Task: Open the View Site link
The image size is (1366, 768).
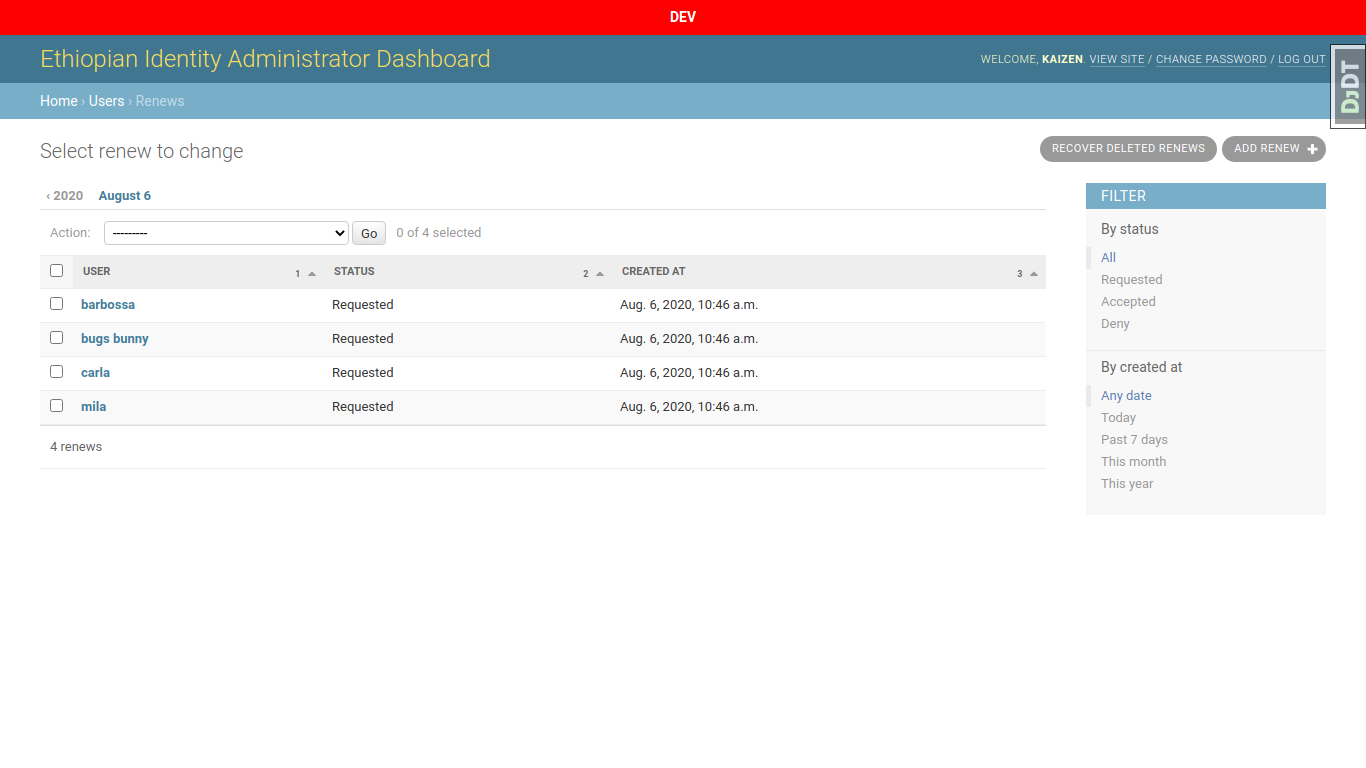Action: 1117,60
